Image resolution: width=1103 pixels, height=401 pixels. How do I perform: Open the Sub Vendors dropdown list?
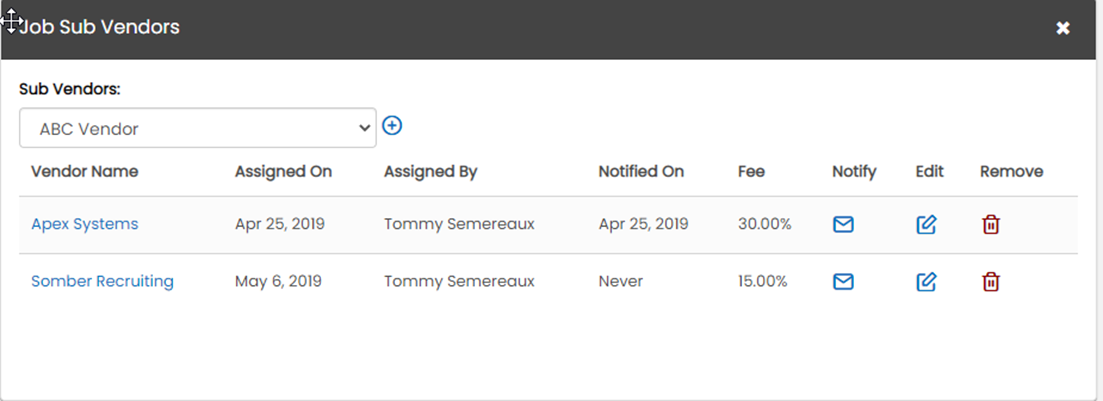point(198,128)
